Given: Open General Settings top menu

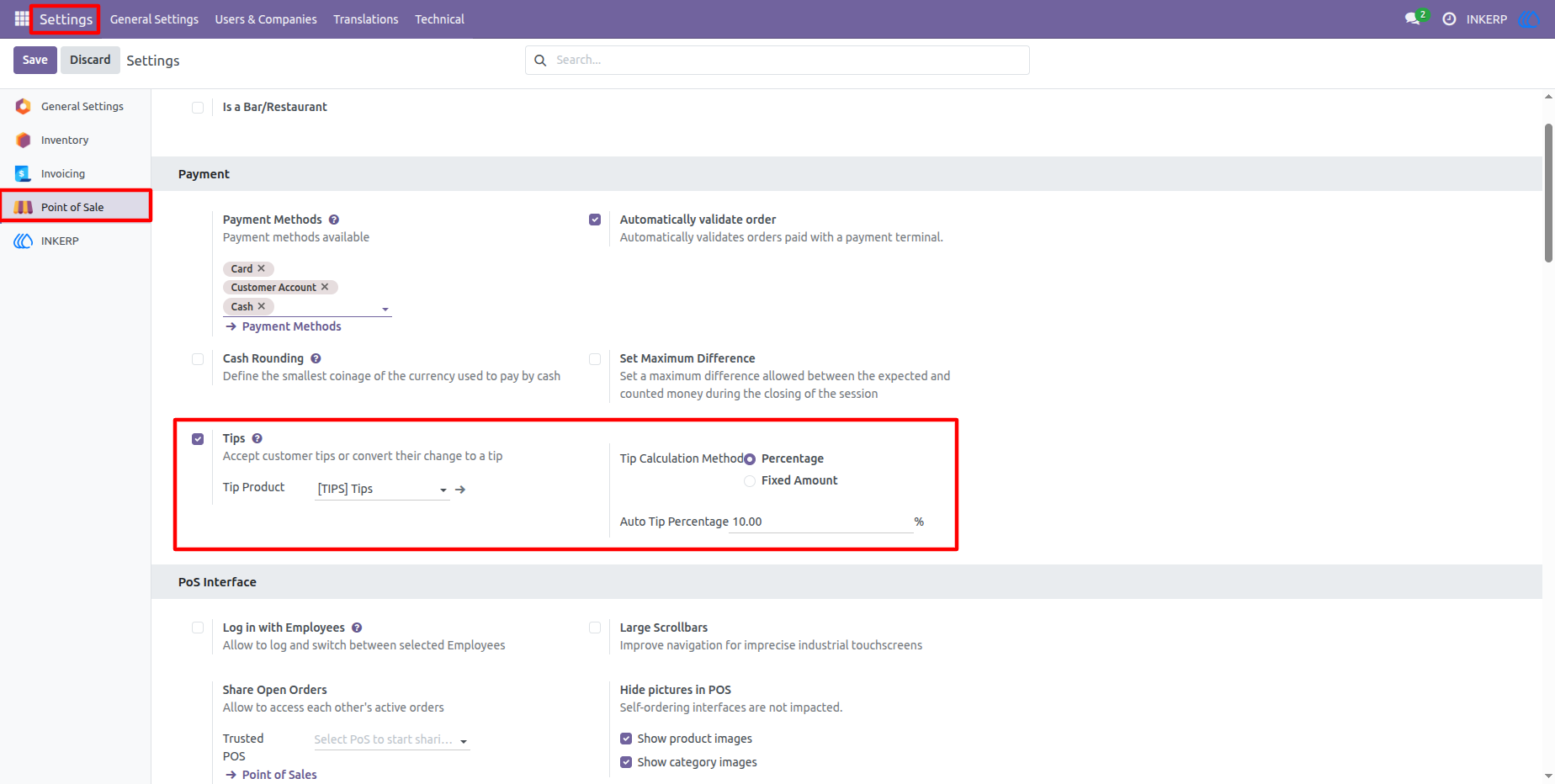Looking at the screenshot, I should click(154, 19).
